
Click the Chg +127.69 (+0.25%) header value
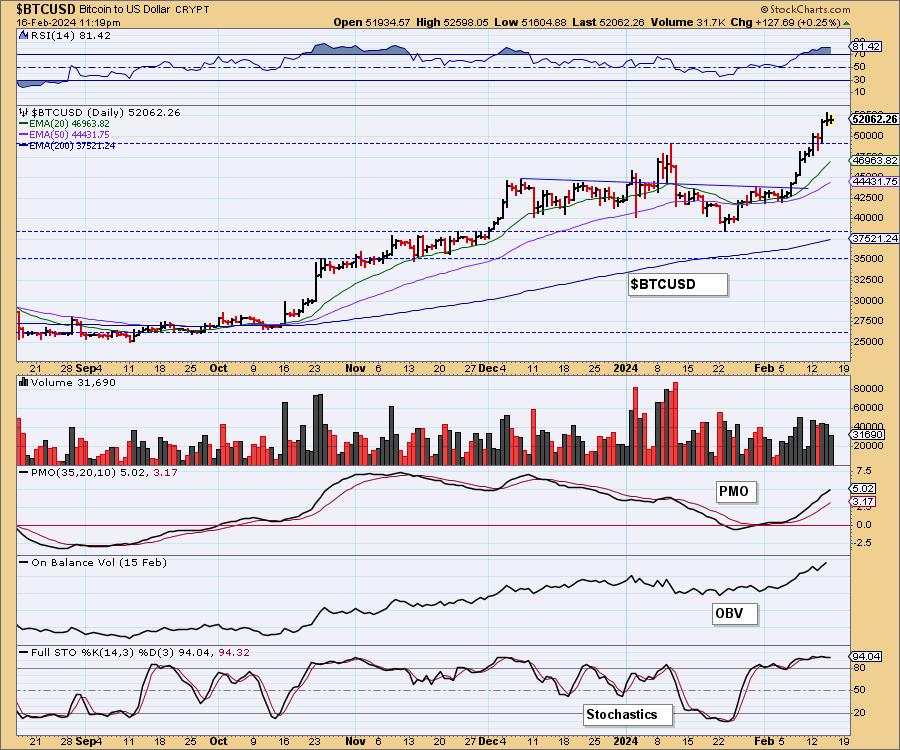tap(785, 22)
